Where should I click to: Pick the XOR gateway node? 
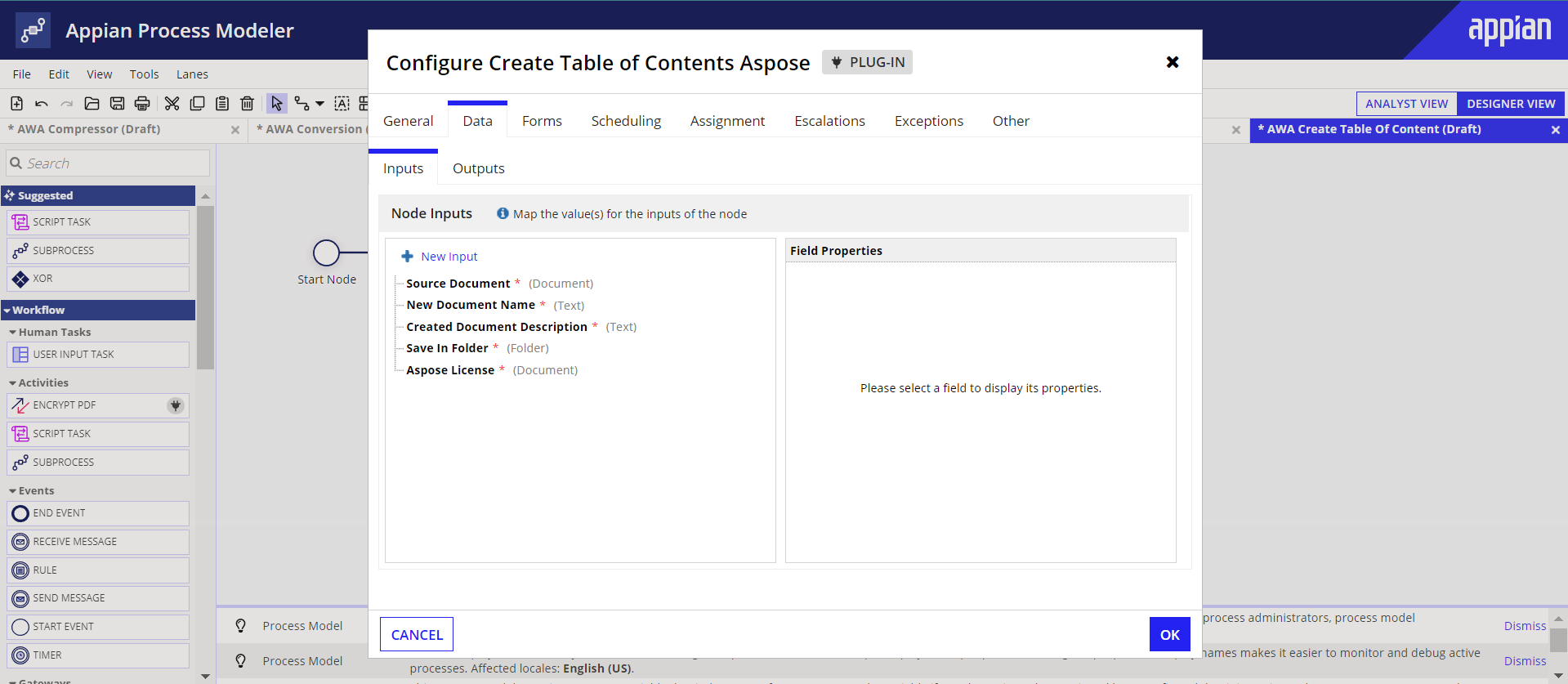pos(98,279)
